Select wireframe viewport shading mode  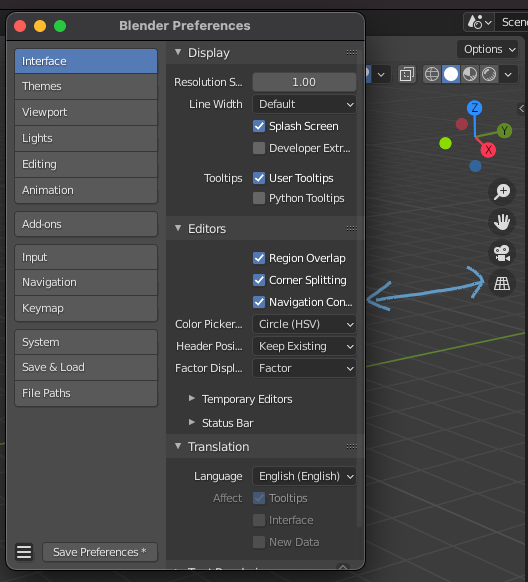pyautogui.click(x=432, y=74)
